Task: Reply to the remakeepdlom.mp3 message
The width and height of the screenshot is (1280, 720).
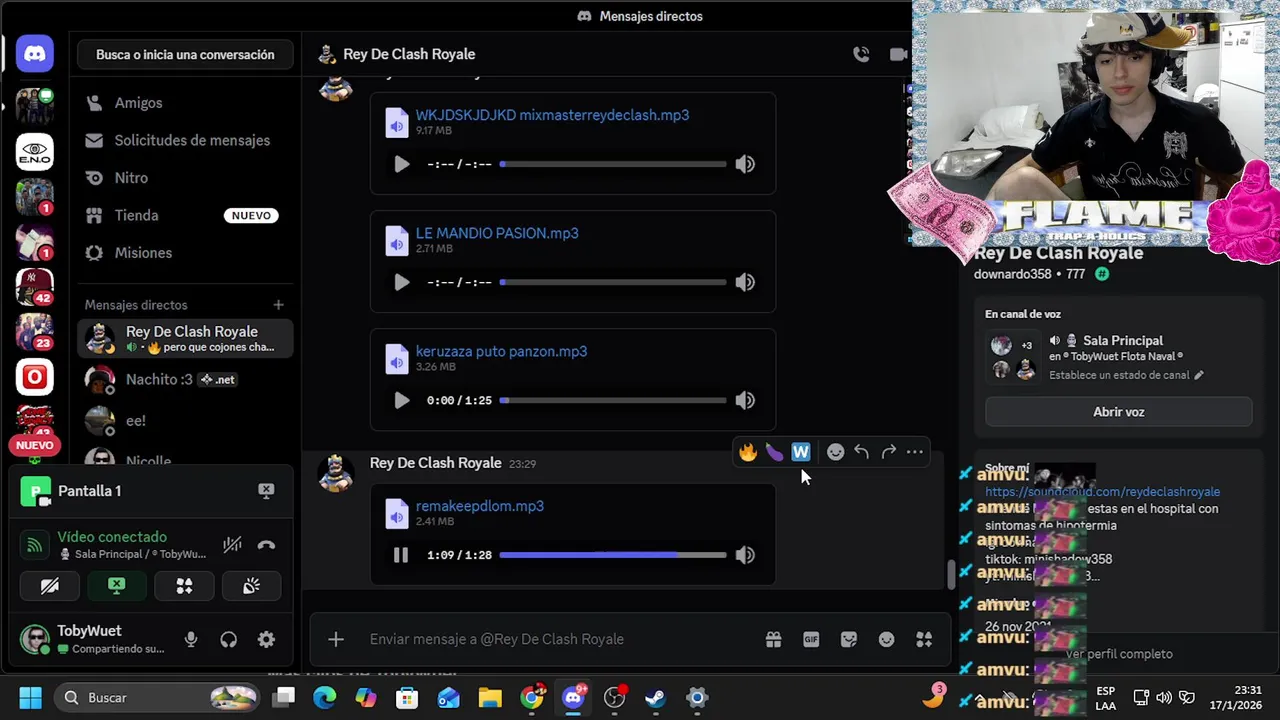Action: (x=861, y=452)
